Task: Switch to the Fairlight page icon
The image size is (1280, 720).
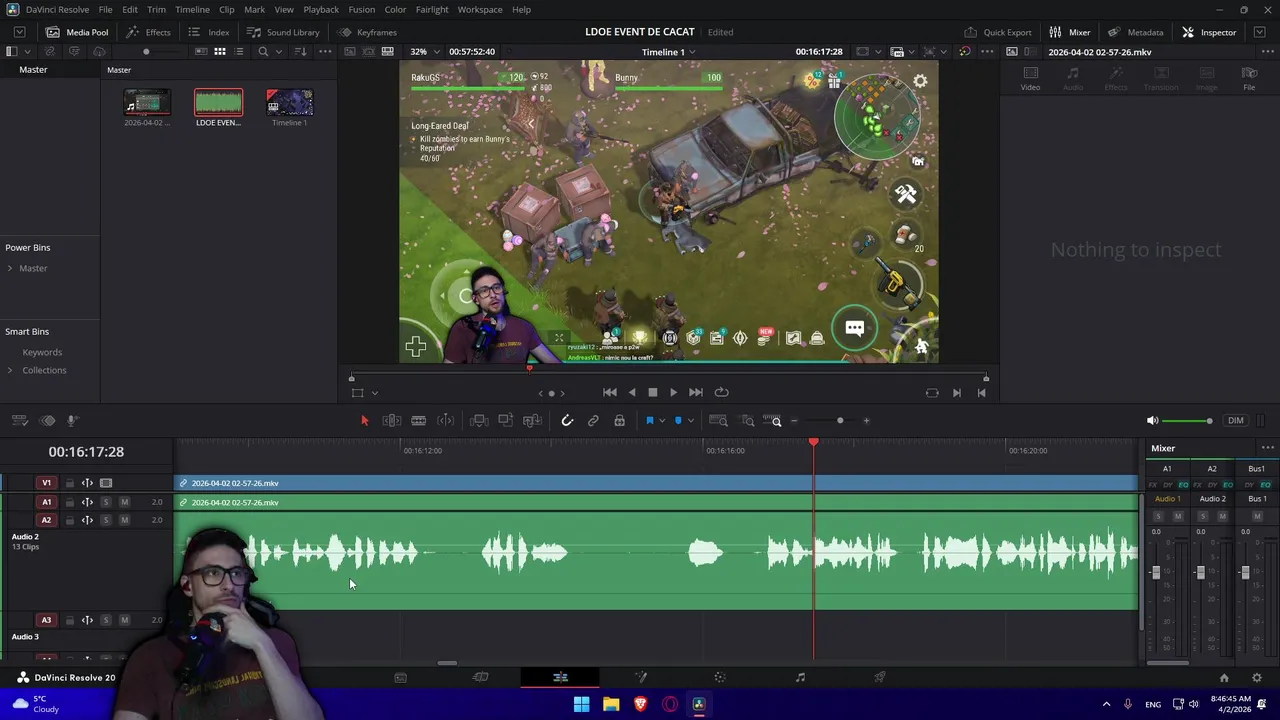Action: coord(800,677)
